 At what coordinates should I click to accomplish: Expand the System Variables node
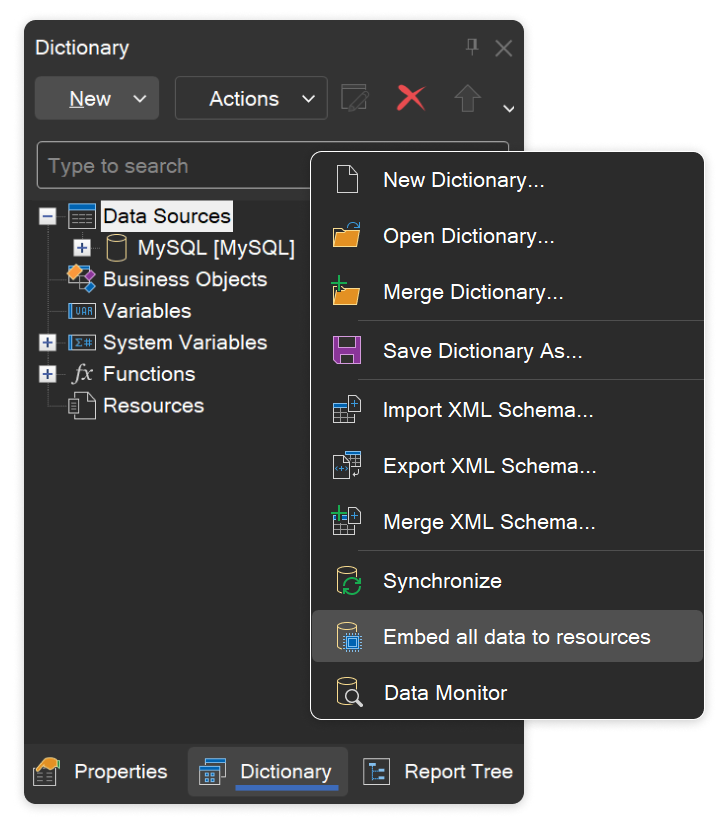pos(48,343)
